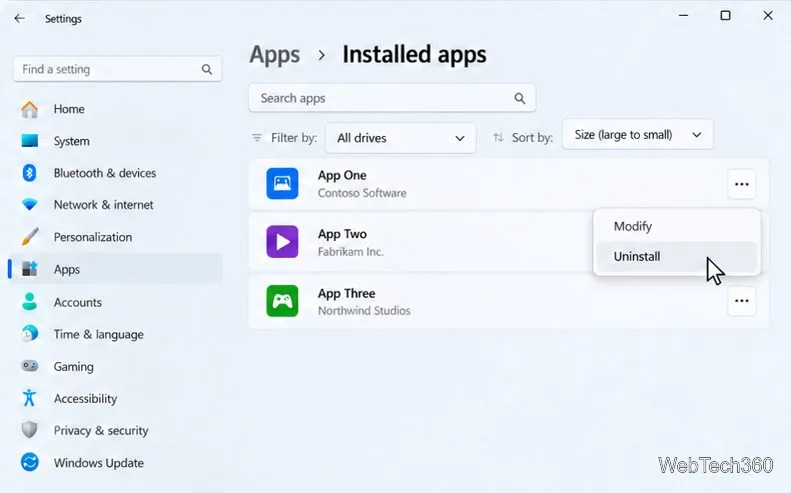The image size is (791, 493).
Task: Click the filter lines icon
Action: coord(257,138)
